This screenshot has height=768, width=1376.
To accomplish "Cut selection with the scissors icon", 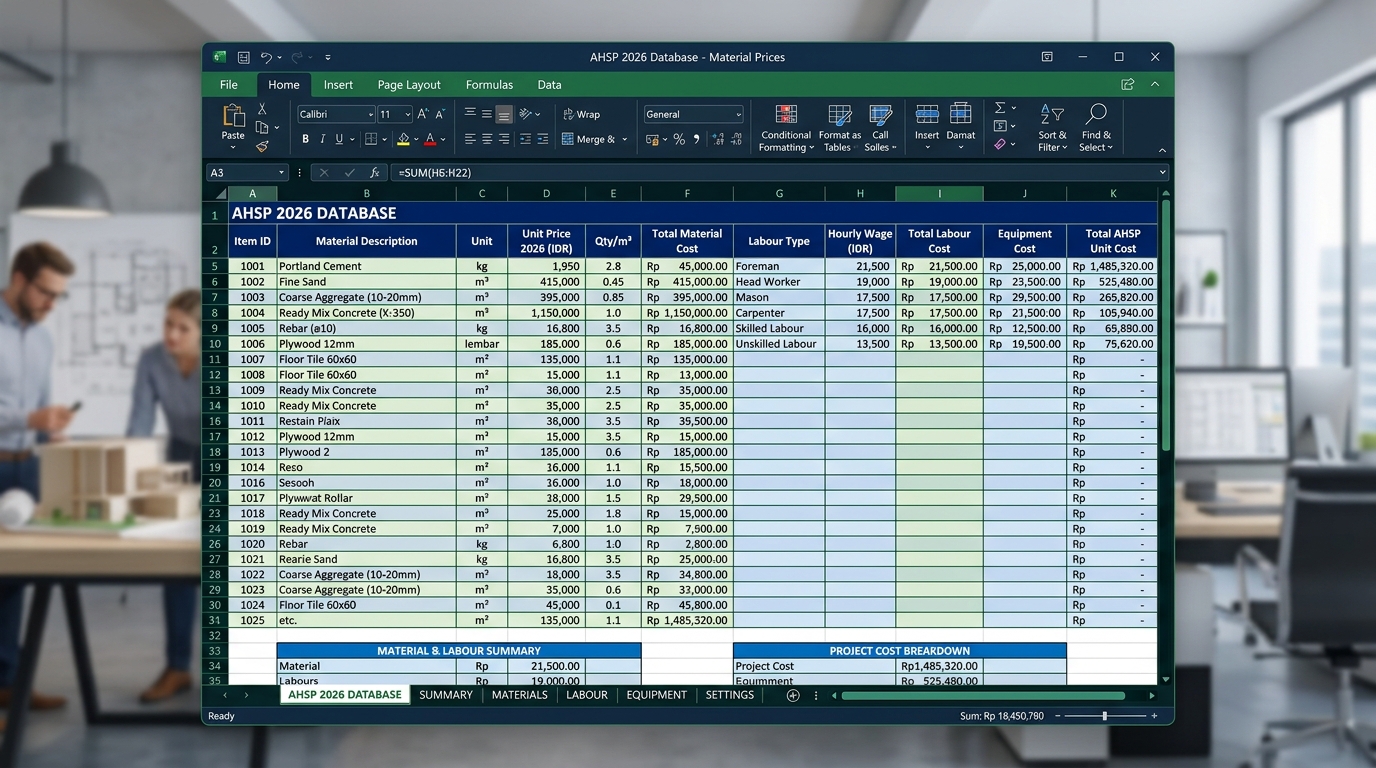I will (262, 109).
